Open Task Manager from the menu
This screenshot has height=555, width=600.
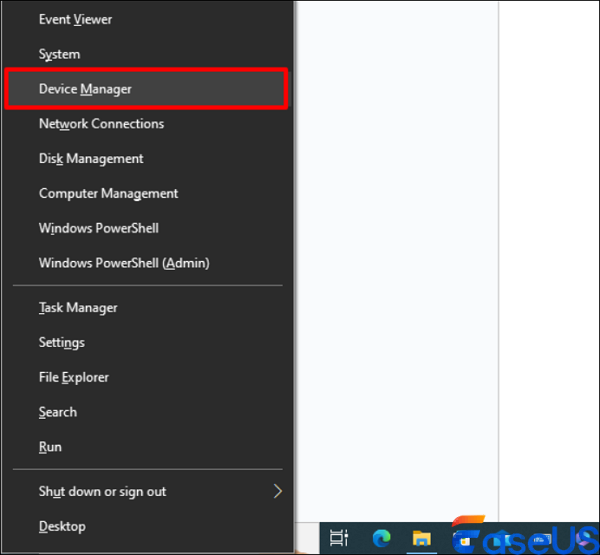tap(78, 308)
